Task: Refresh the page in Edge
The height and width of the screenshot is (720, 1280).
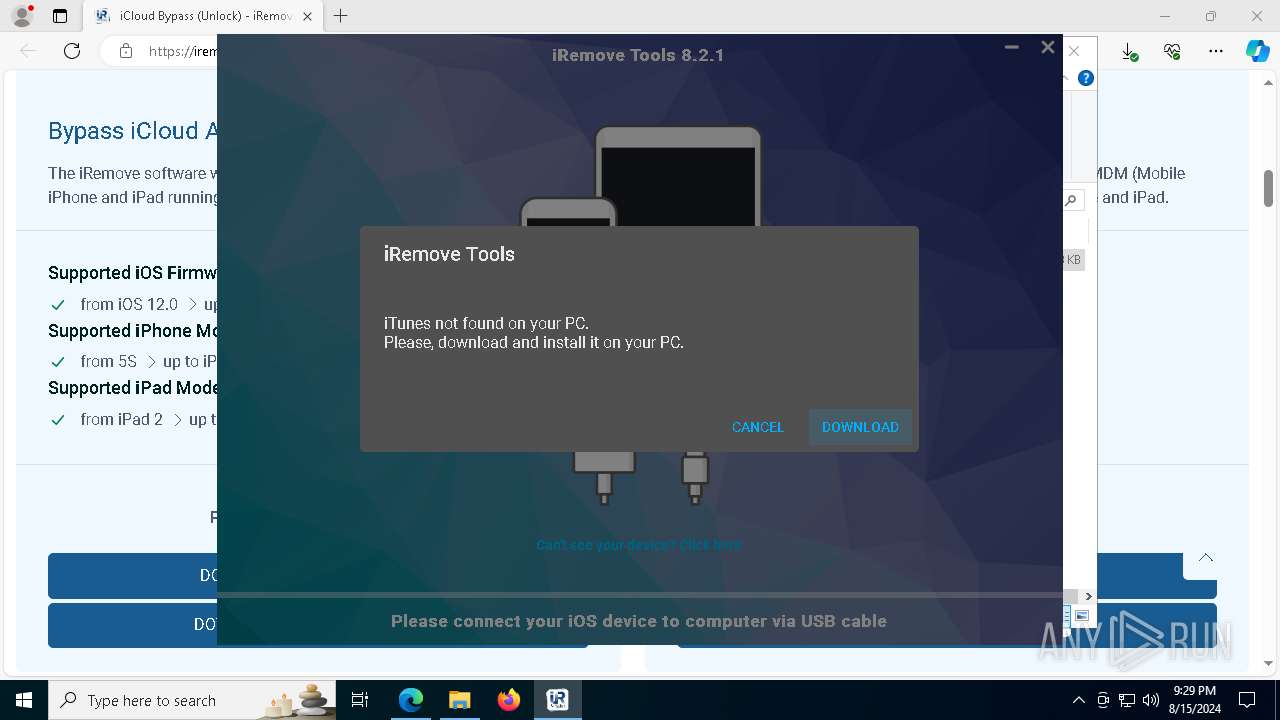Action: pyautogui.click(x=72, y=51)
